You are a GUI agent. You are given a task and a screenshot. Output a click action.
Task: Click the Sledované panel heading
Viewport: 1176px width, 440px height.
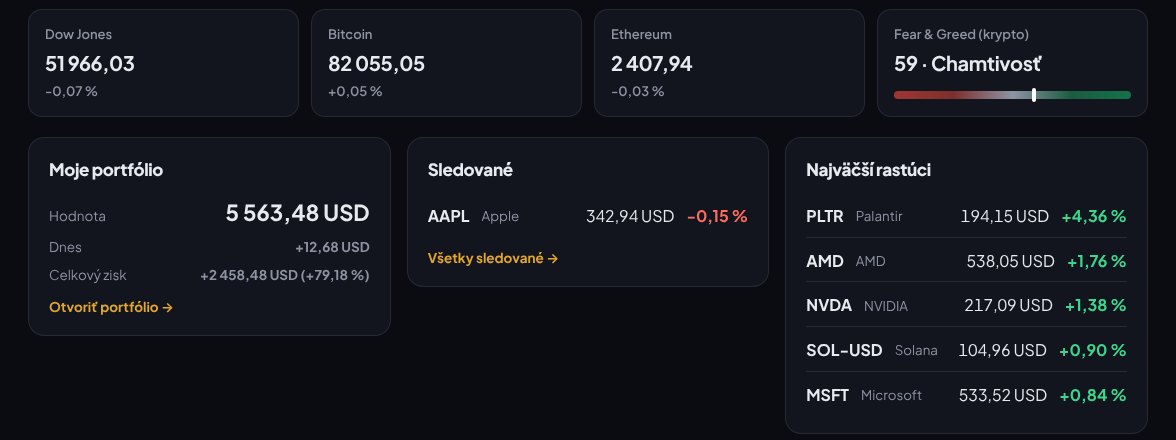[470, 170]
